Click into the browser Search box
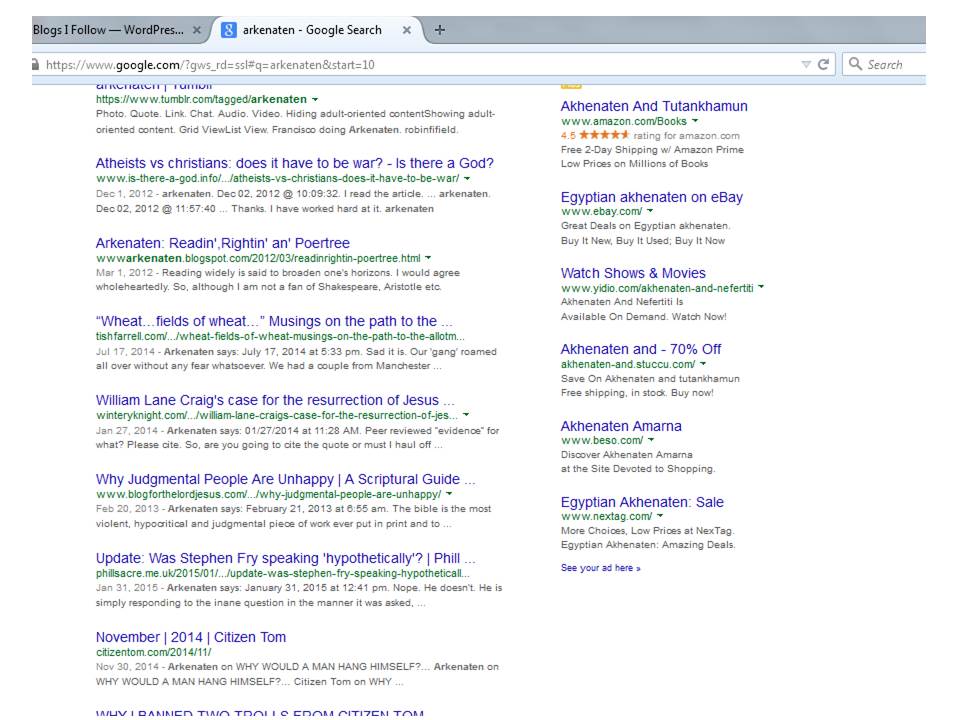Viewport: 960px width, 720px height. point(895,64)
